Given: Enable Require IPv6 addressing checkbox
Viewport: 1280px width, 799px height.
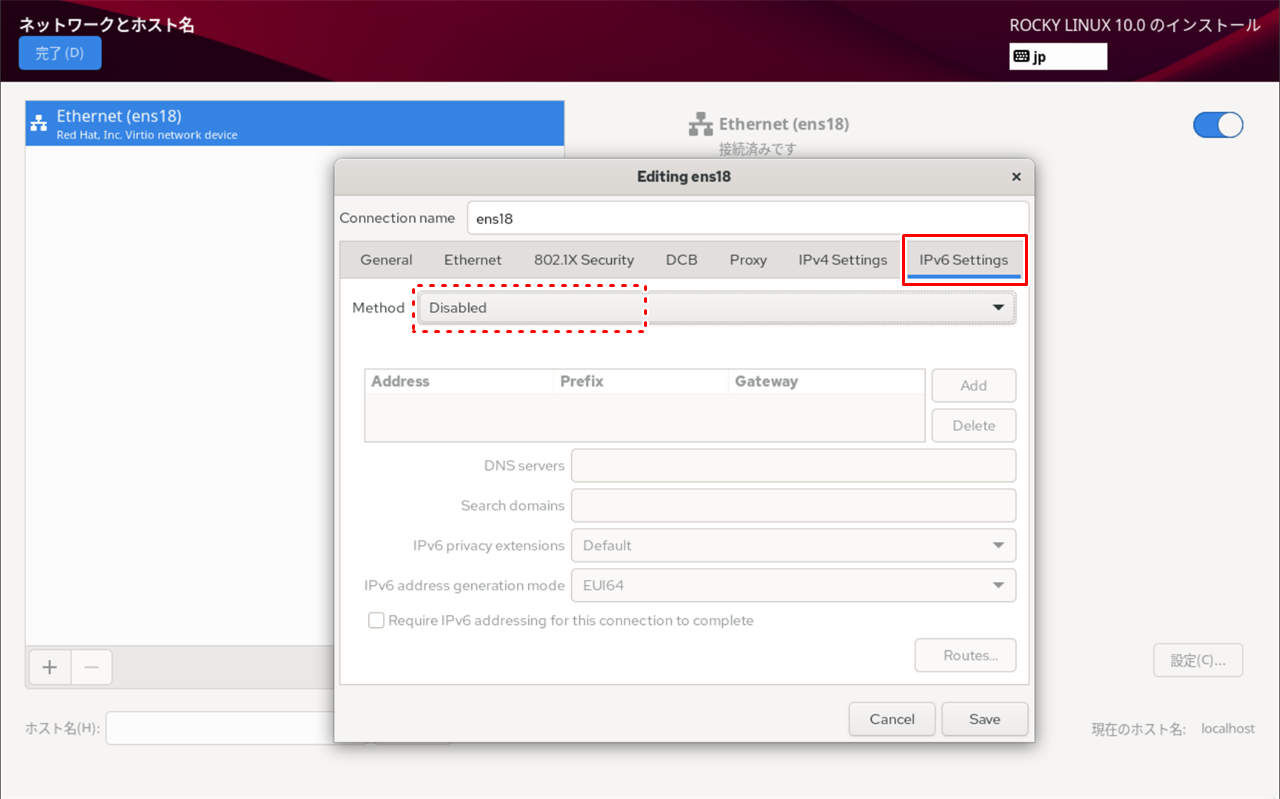Looking at the screenshot, I should pos(376,621).
